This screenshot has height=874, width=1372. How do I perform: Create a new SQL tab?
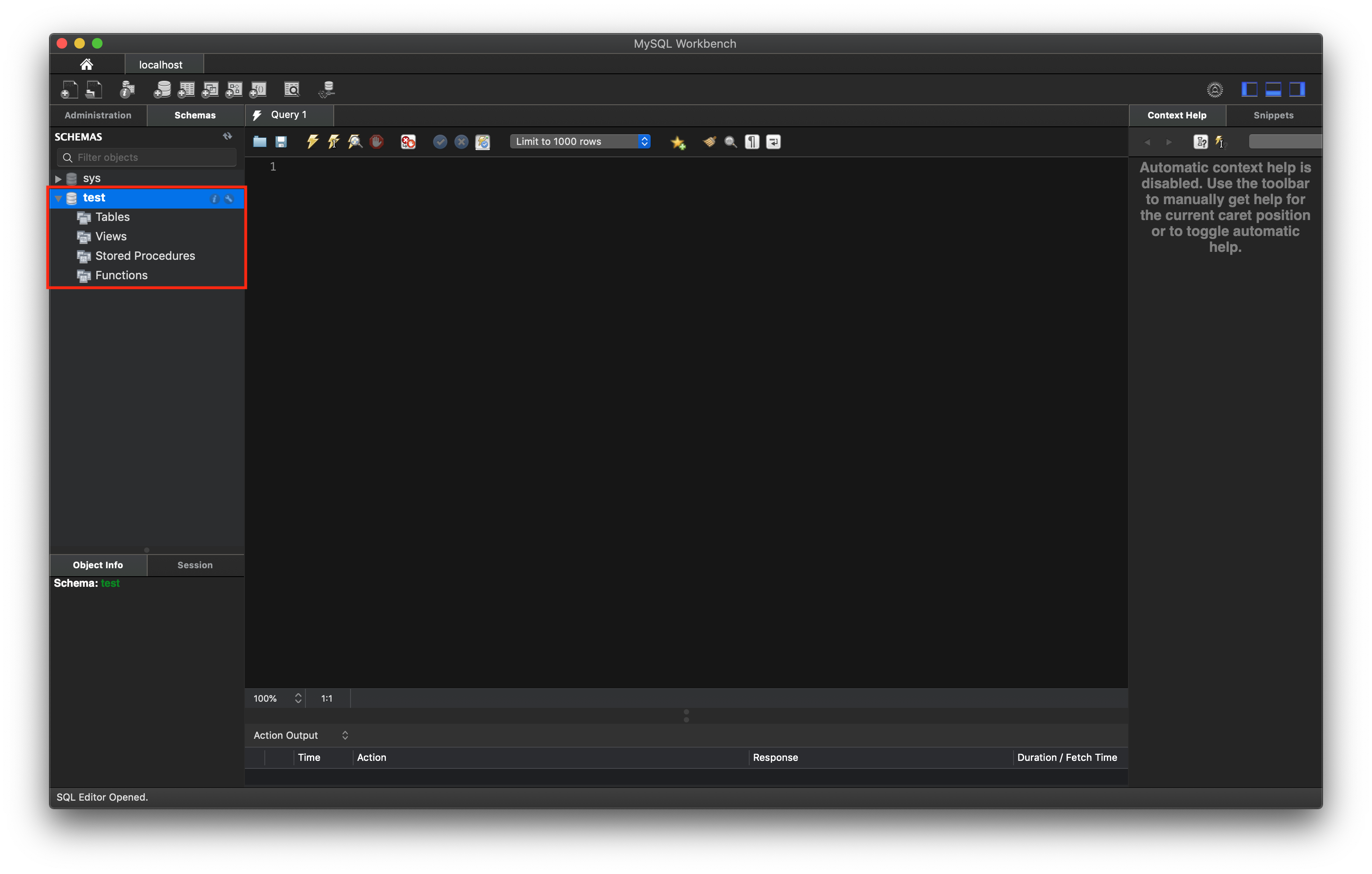coord(69,89)
